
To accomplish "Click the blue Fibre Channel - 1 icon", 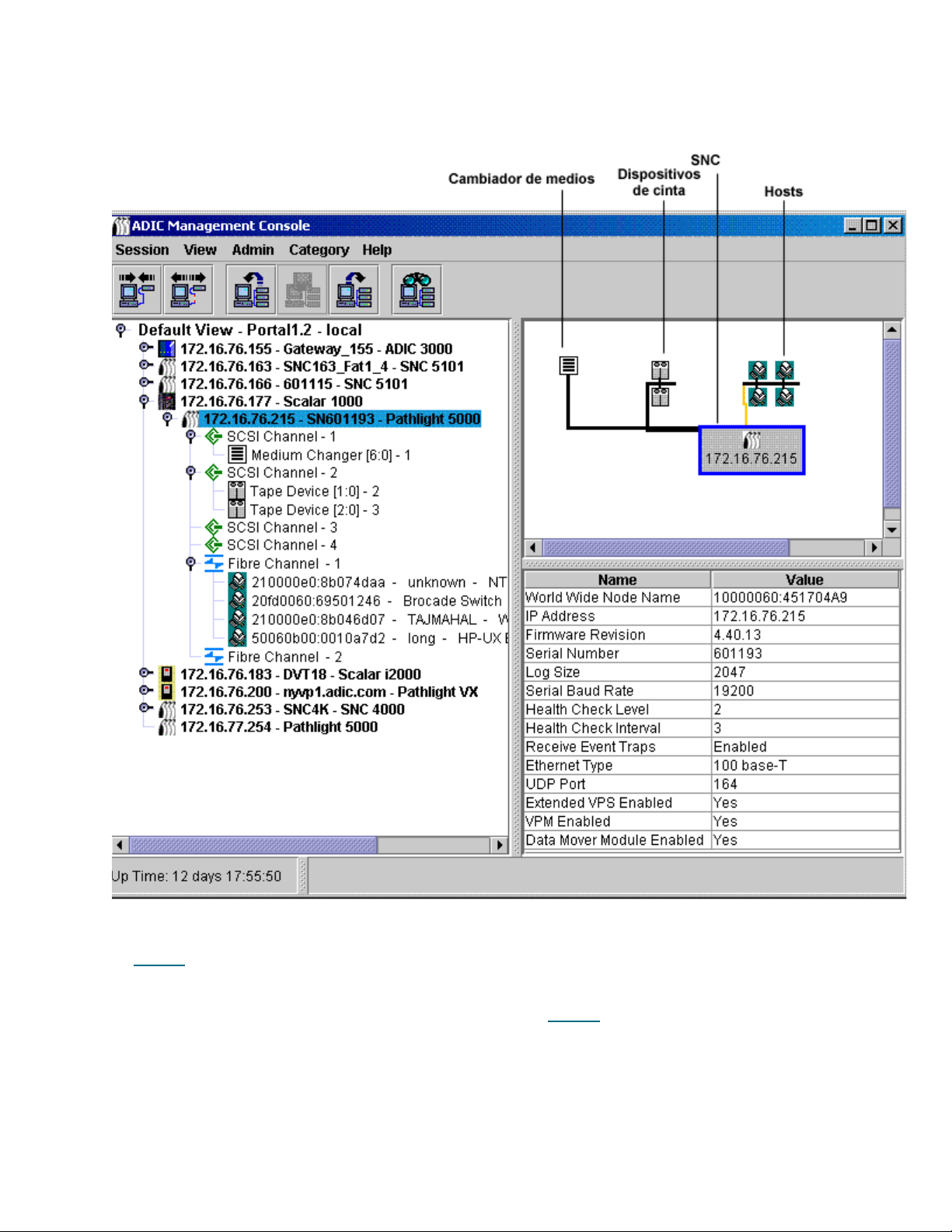I will coord(214,564).
